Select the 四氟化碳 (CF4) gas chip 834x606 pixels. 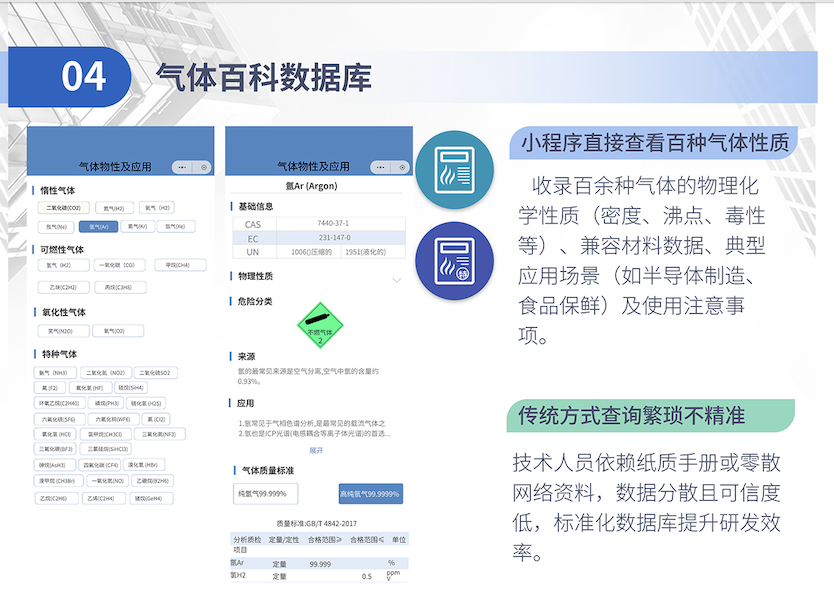[101, 465]
